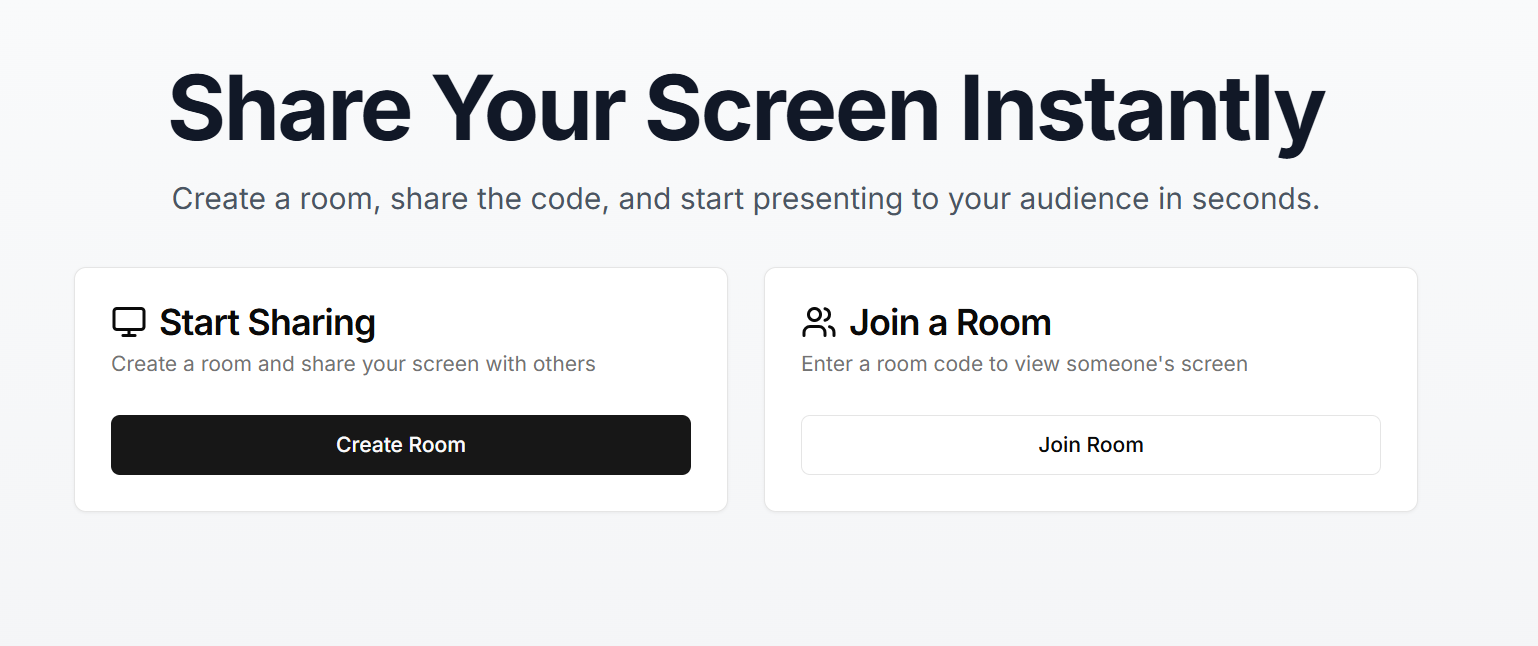This screenshot has width=1538, height=646.
Task: Click the page subtitle about creating a room
Action: [746, 198]
